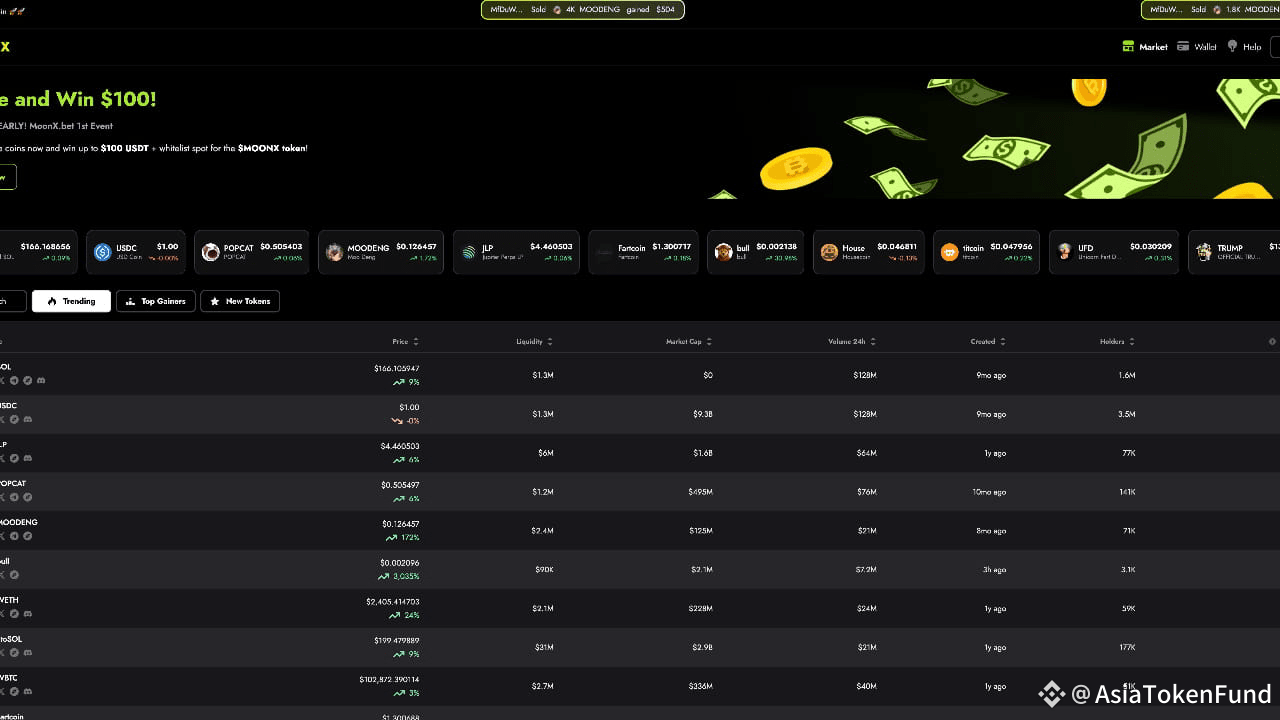Open the MOODENG ticker coin logo
1280x720 pixels.
click(x=334, y=252)
